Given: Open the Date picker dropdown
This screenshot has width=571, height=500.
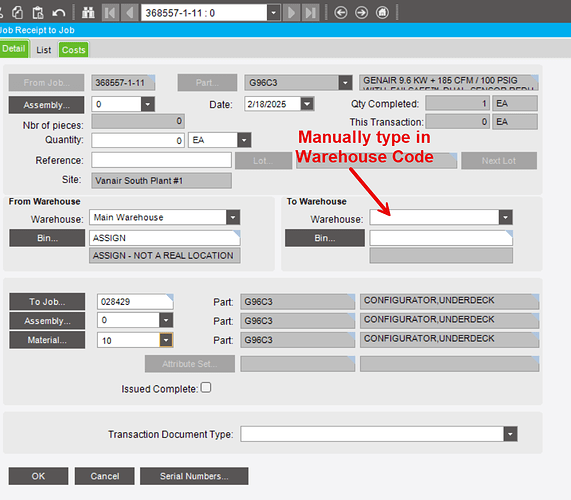Looking at the screenshot, I should [307, 104].
